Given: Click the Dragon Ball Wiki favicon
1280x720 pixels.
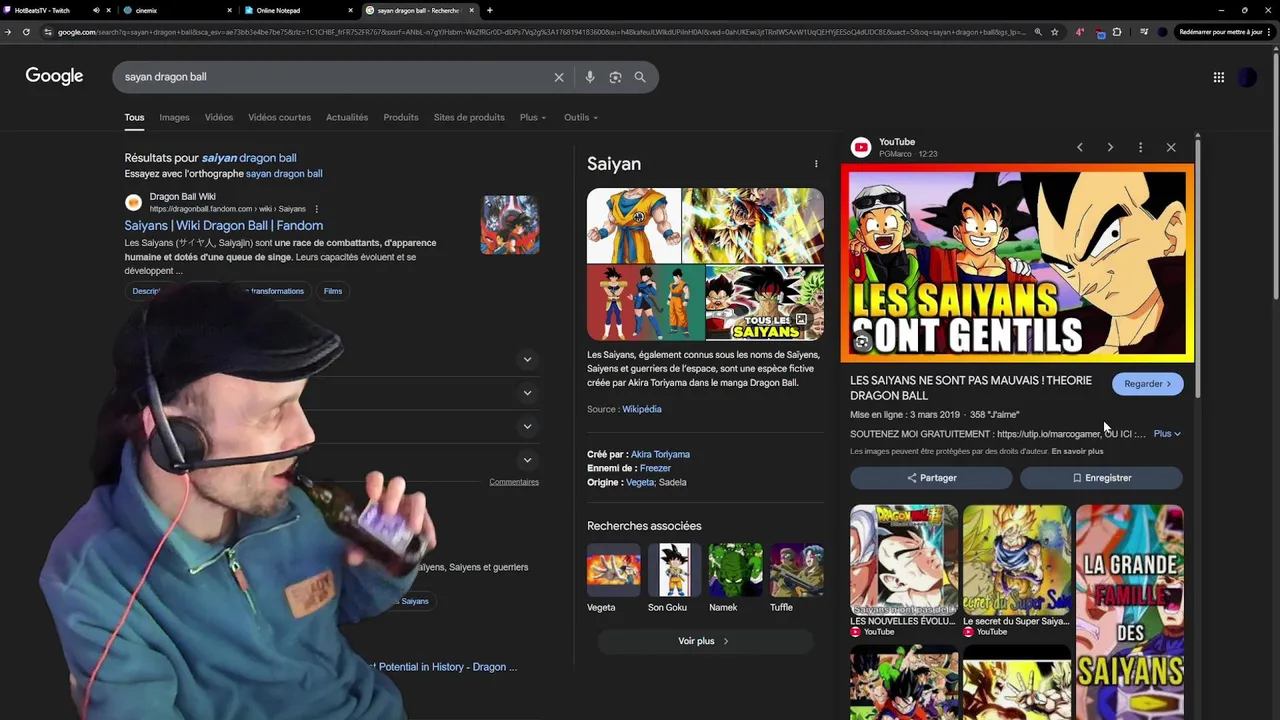Looking at the screenshot, I should pyautogui.click(x=133, y=203).
